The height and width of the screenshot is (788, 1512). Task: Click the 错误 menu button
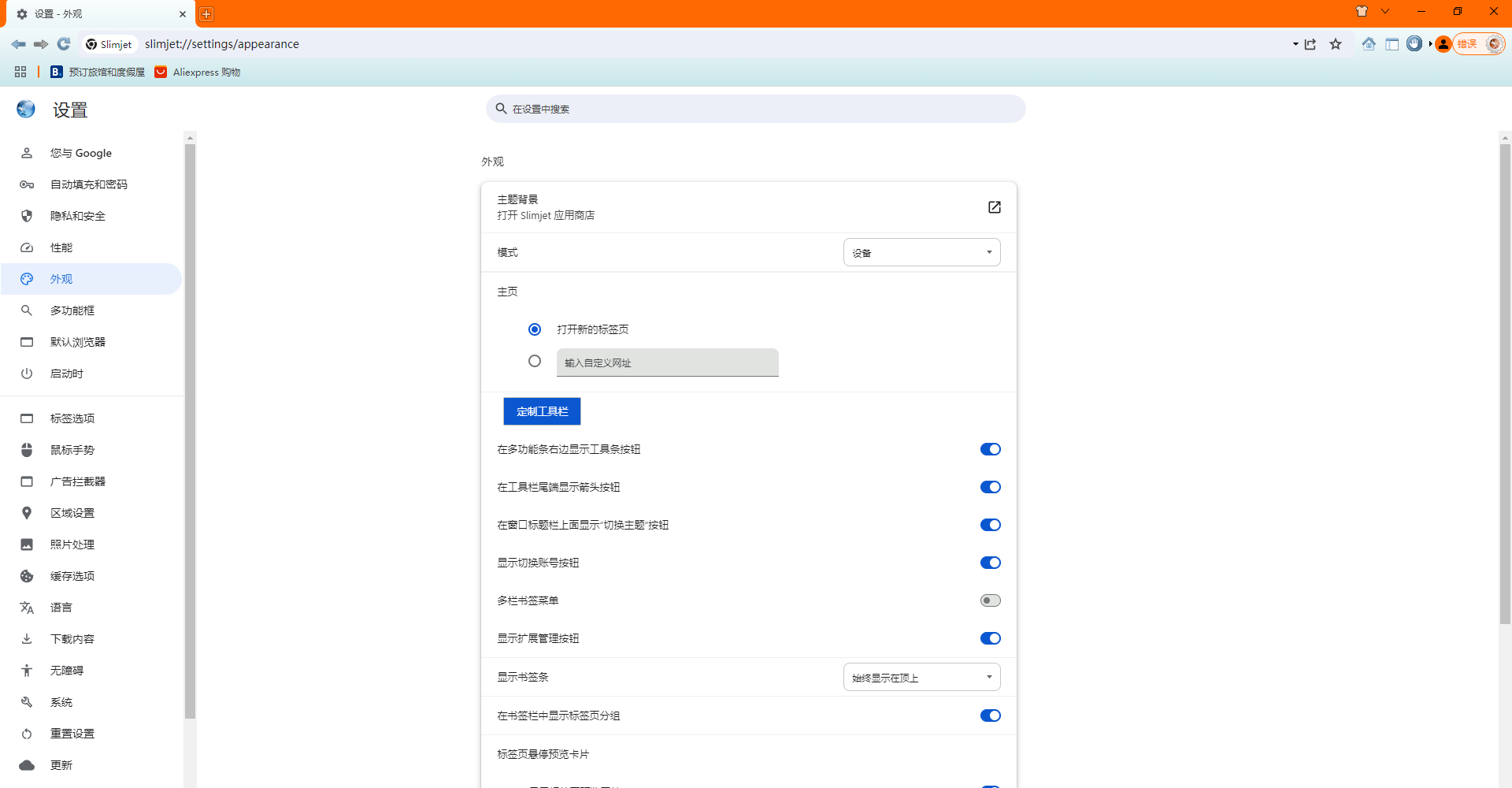tap(1480, 44)
